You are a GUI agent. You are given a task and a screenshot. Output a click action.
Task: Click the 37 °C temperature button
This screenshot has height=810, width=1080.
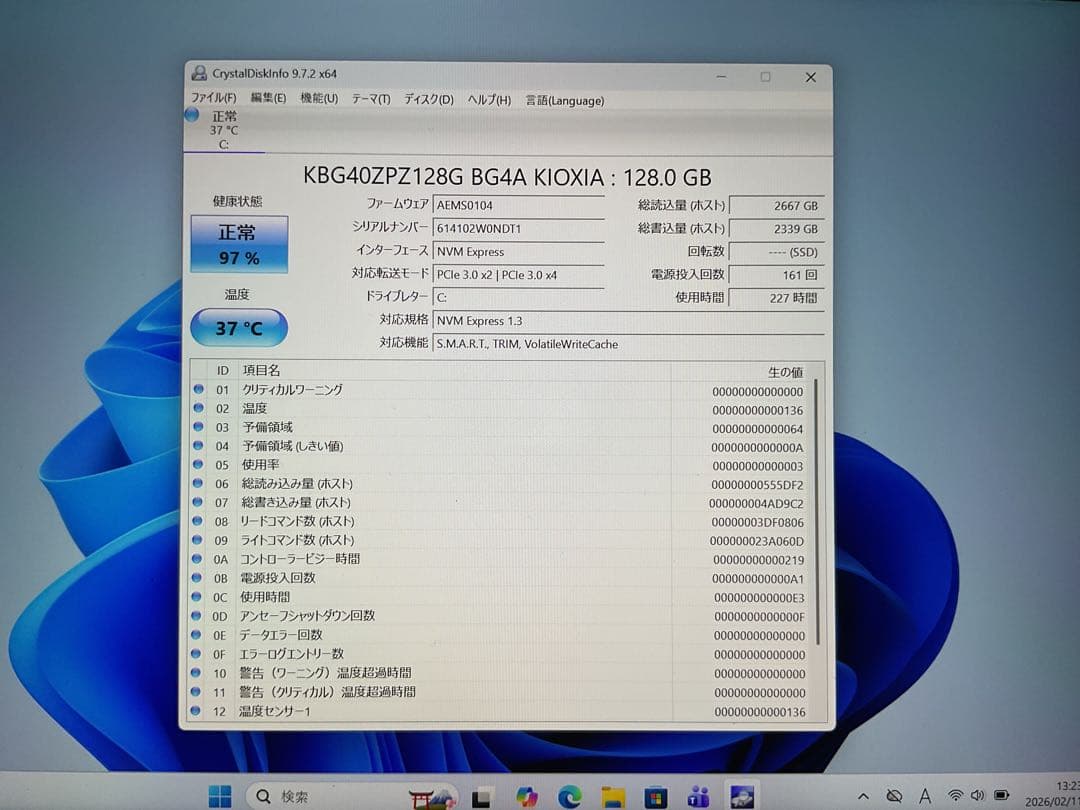(239, 328)
